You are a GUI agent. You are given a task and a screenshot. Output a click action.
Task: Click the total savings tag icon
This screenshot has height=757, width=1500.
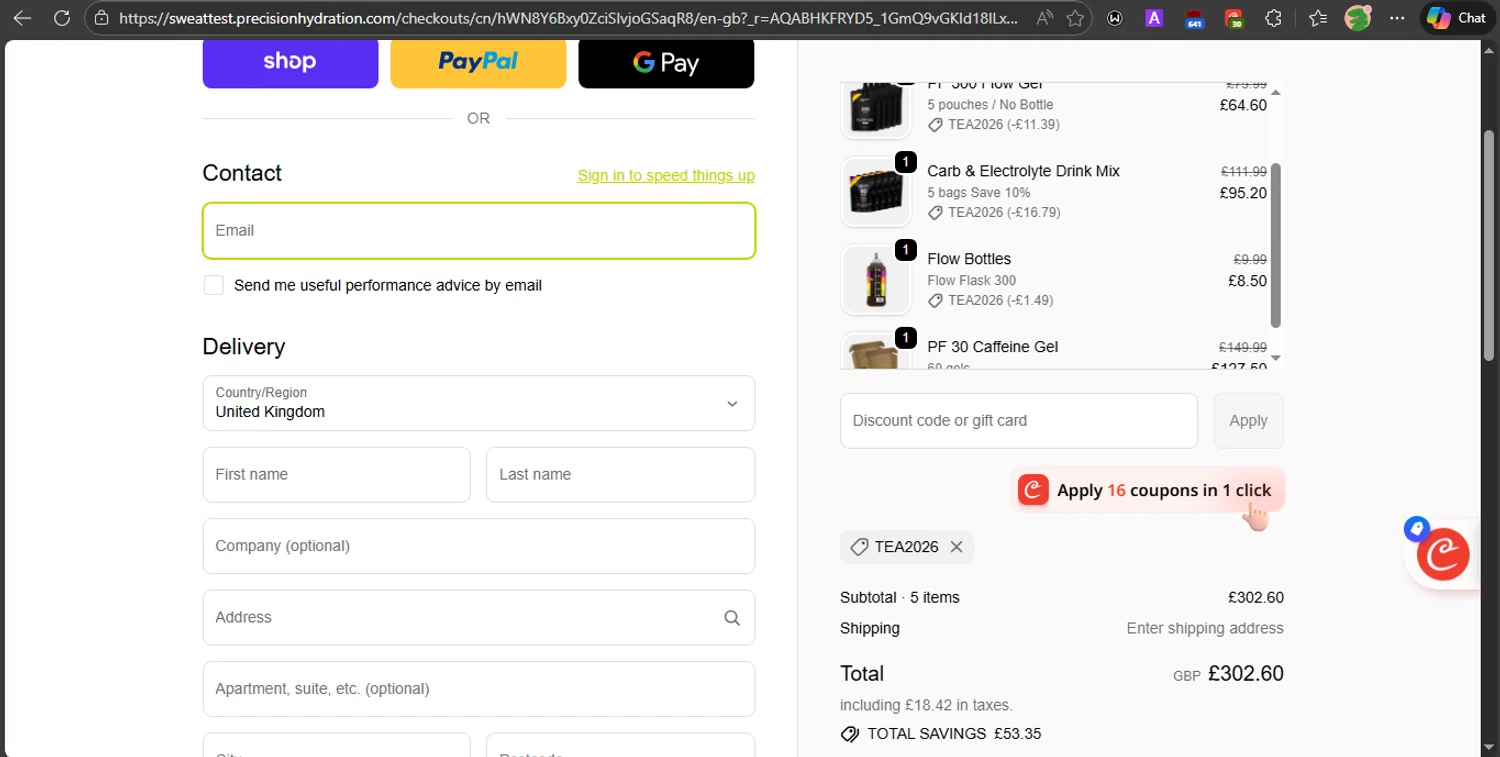(850, 734)
